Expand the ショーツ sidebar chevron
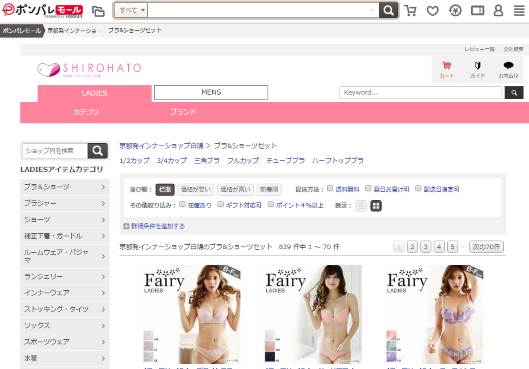The width and height of the screenshot is (529, 369). click(103, 220)
